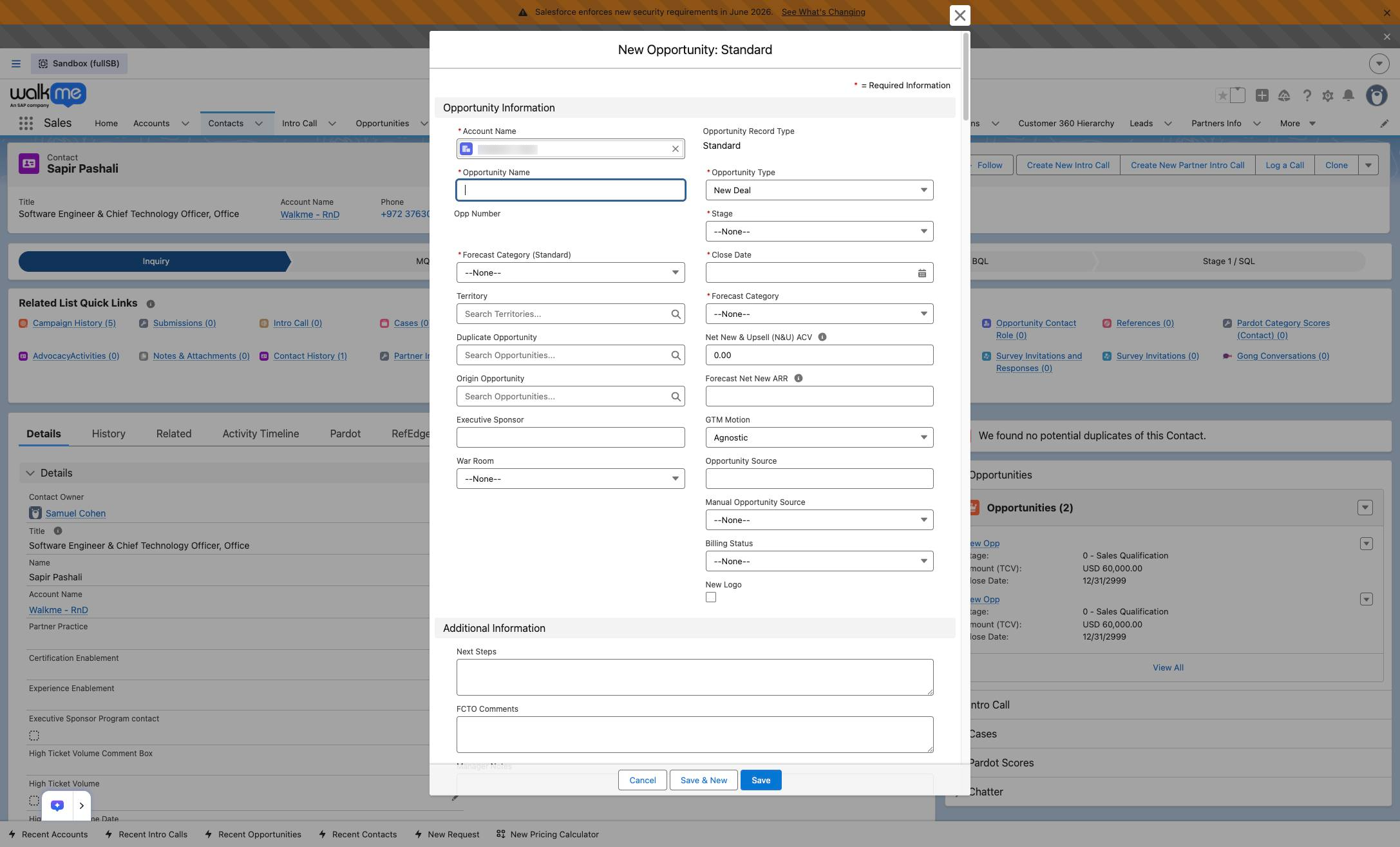Click the Duplicate Opportunity search icon
The image size is (1400, 847).
pos(676,356)
